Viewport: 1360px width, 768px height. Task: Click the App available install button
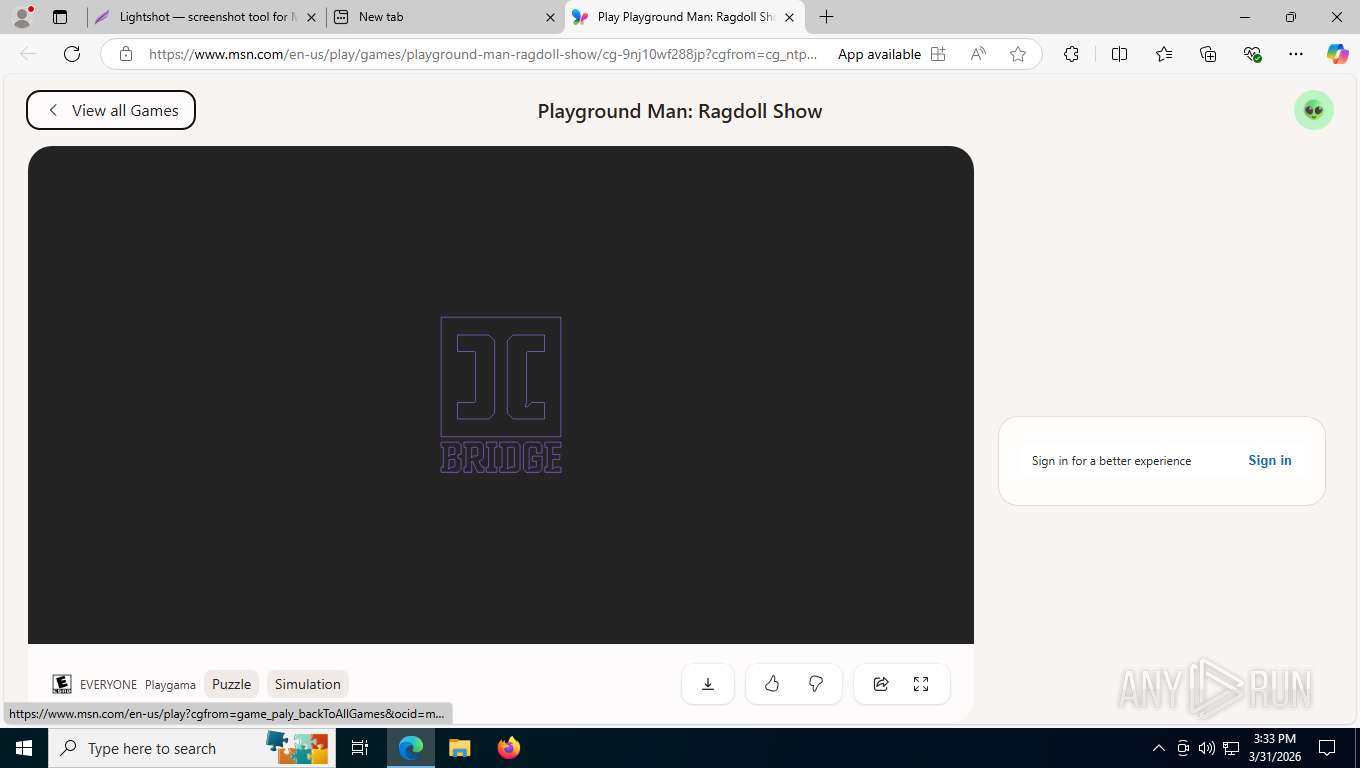892,54
